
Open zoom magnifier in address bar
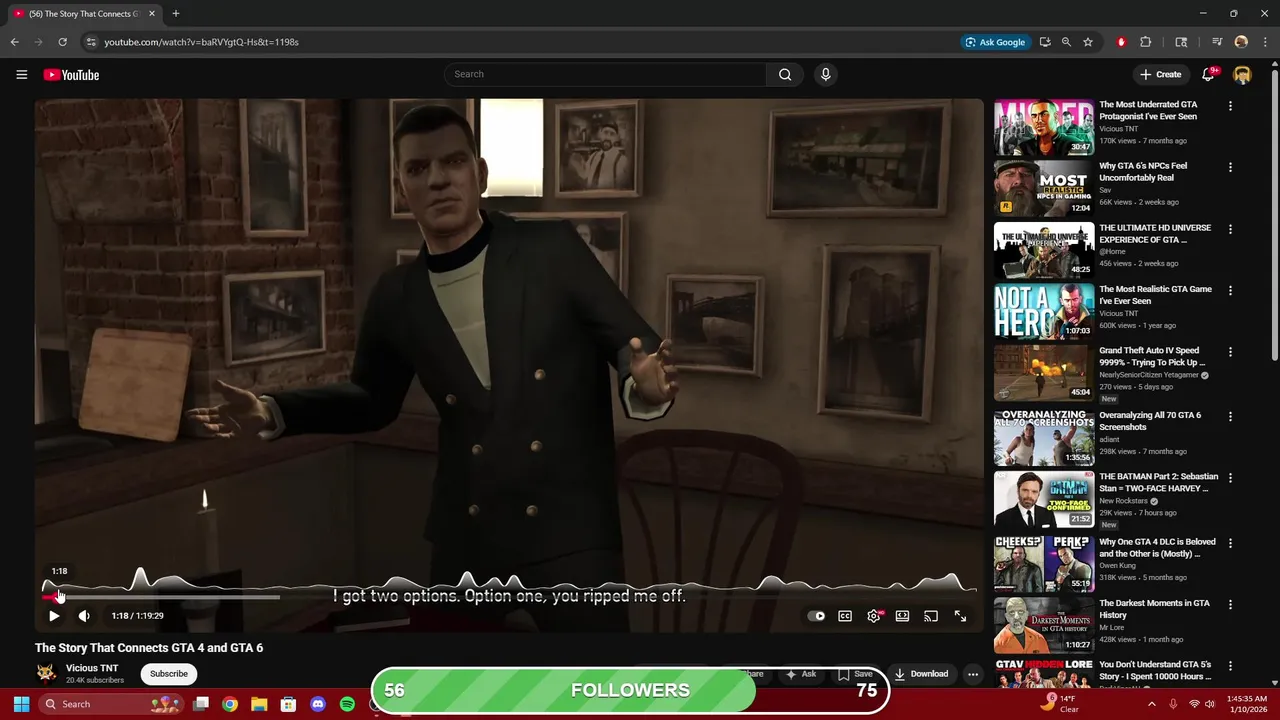1066,42
